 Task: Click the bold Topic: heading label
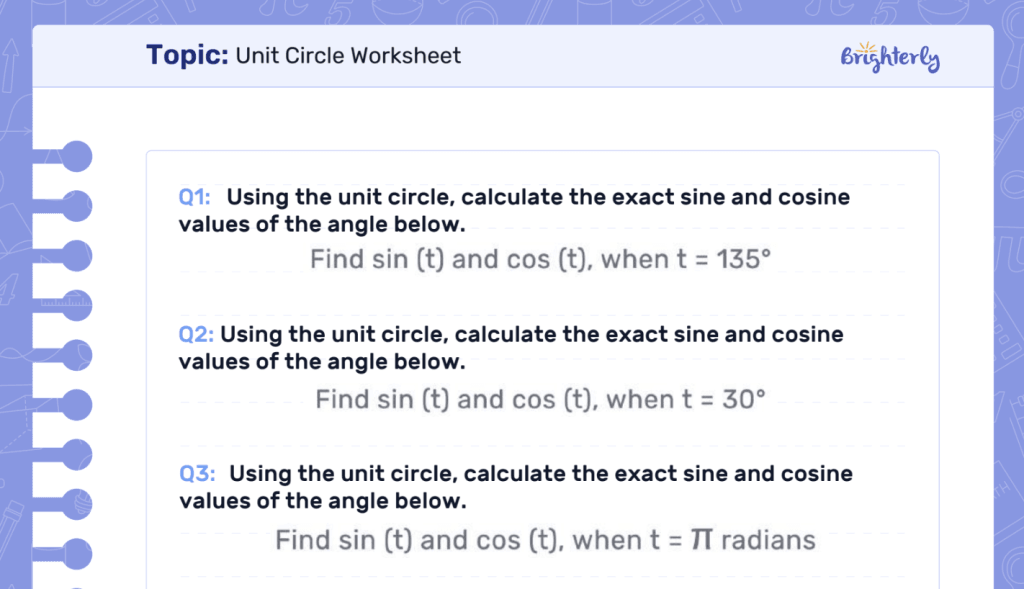point(188,55)
